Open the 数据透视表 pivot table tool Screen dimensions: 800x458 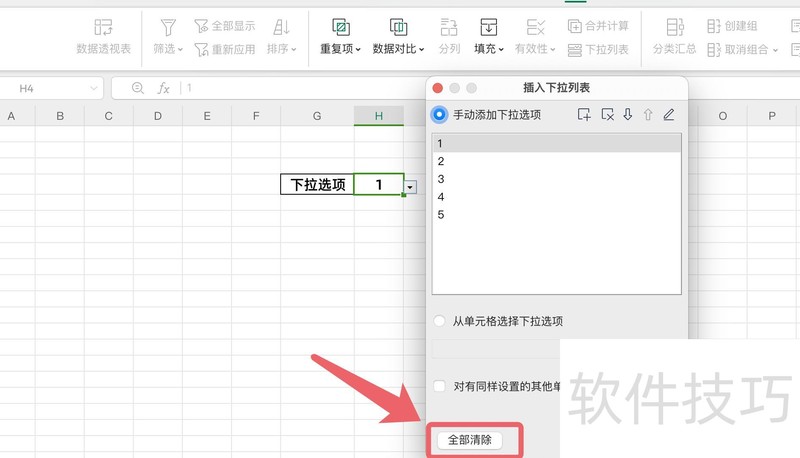[x=103, y=36]
